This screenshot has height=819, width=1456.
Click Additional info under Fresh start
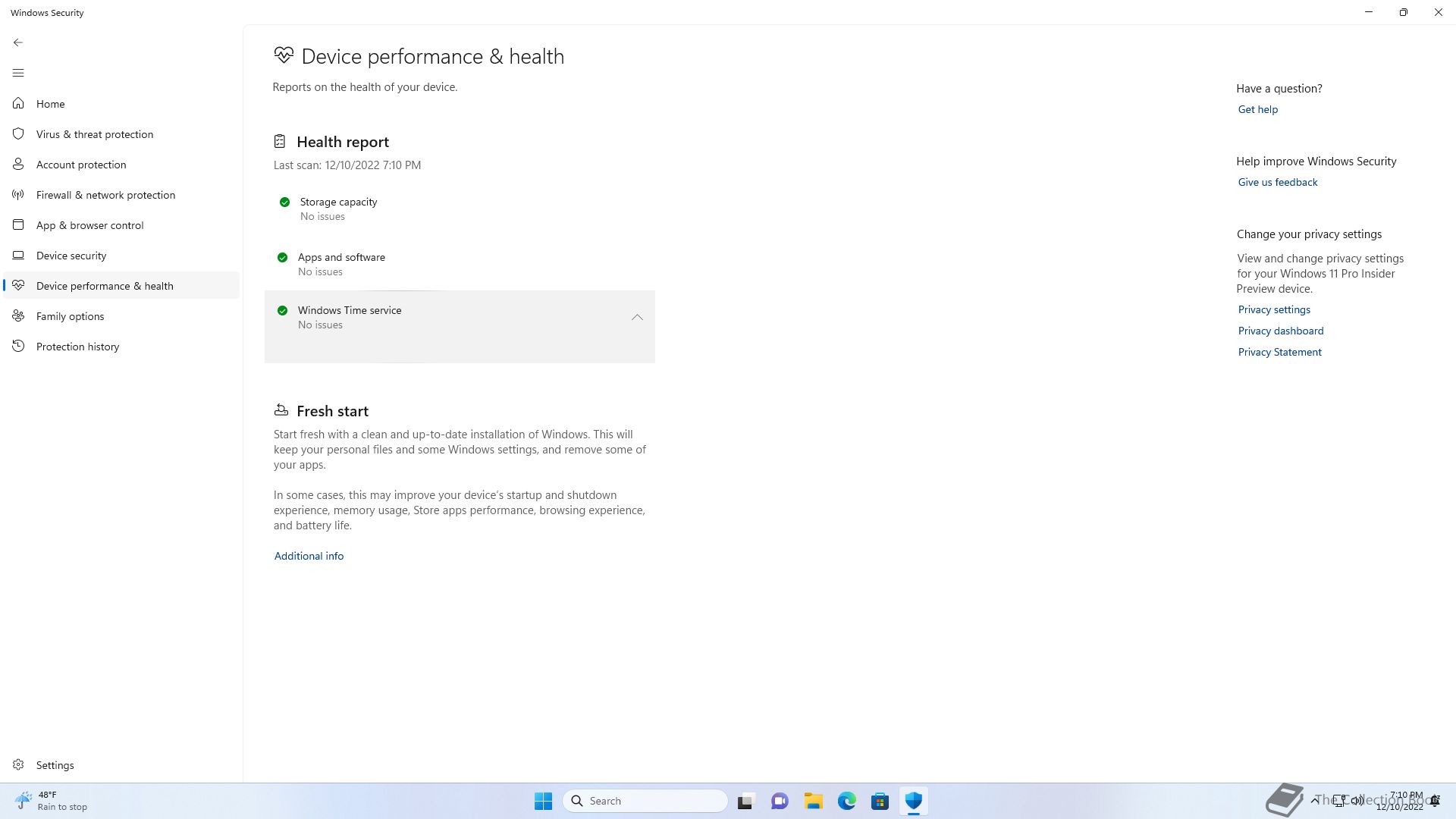click(309, 556)
